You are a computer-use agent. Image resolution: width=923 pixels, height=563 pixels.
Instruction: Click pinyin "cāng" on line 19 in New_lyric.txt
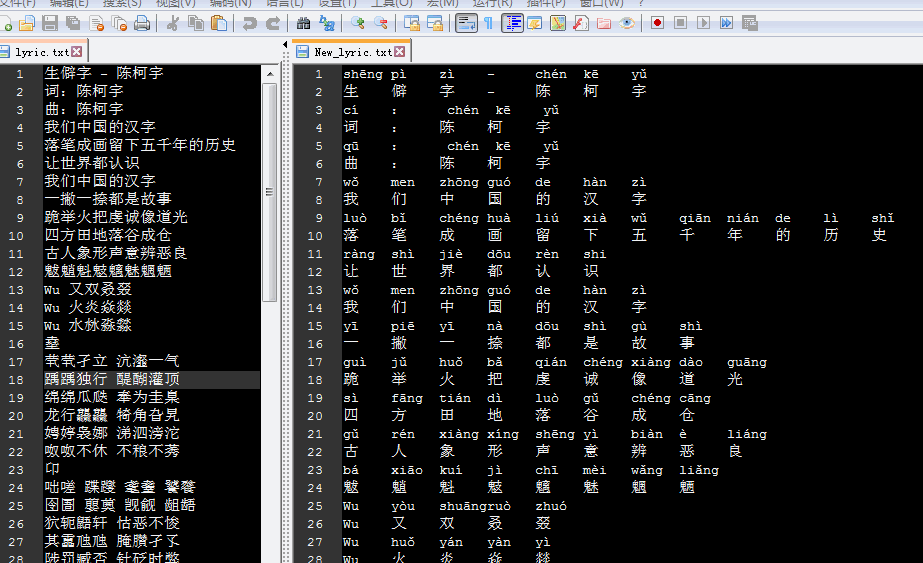pos(695,398)
